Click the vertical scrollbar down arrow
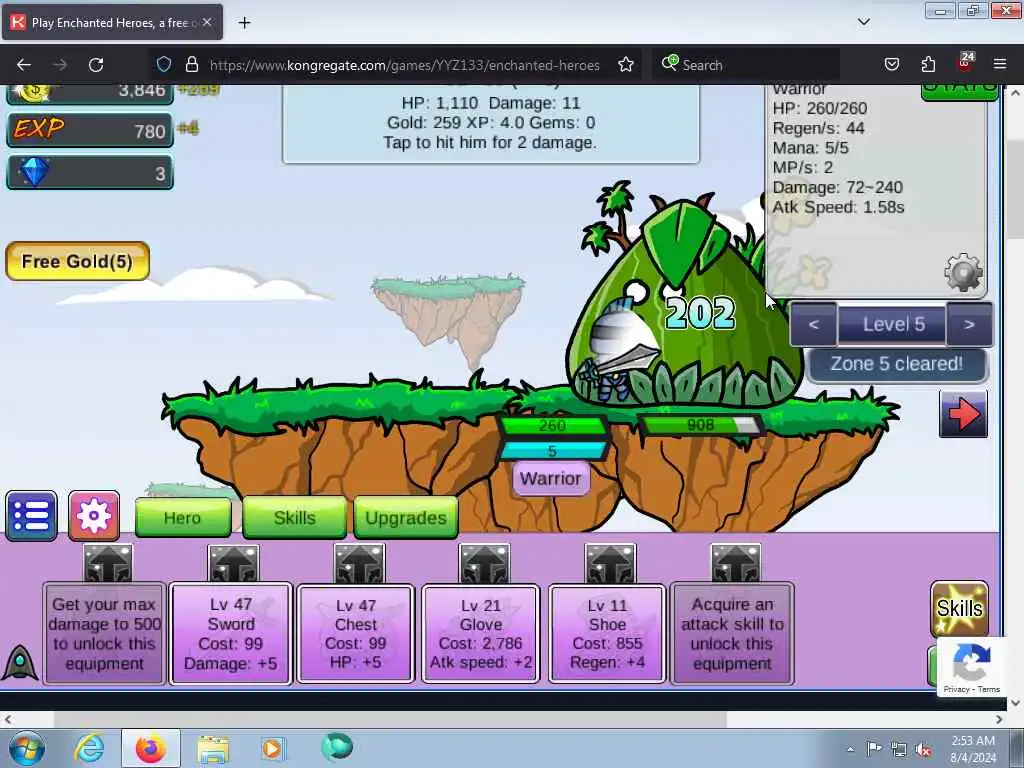 [x=1015, y=703]
